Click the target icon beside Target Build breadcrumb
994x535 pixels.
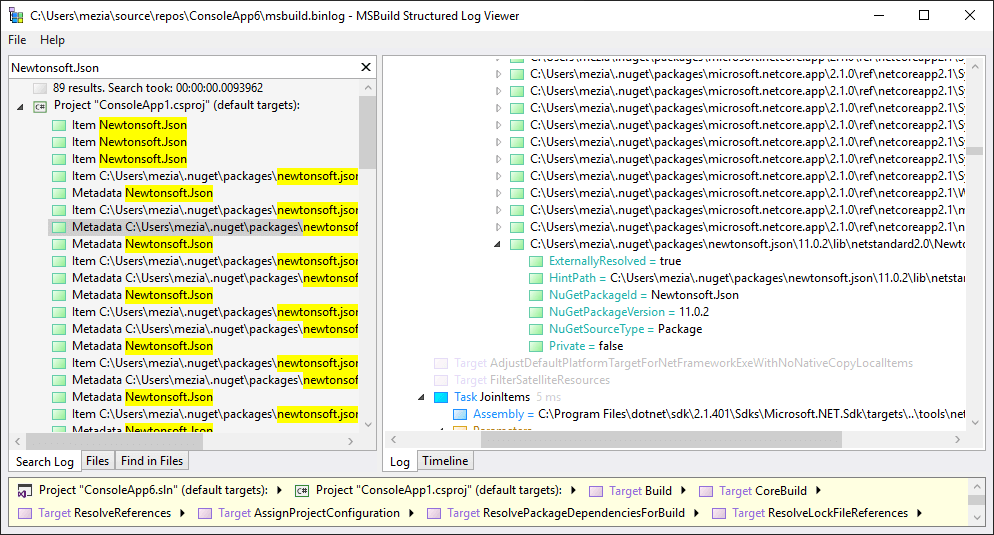click(596, 491)
